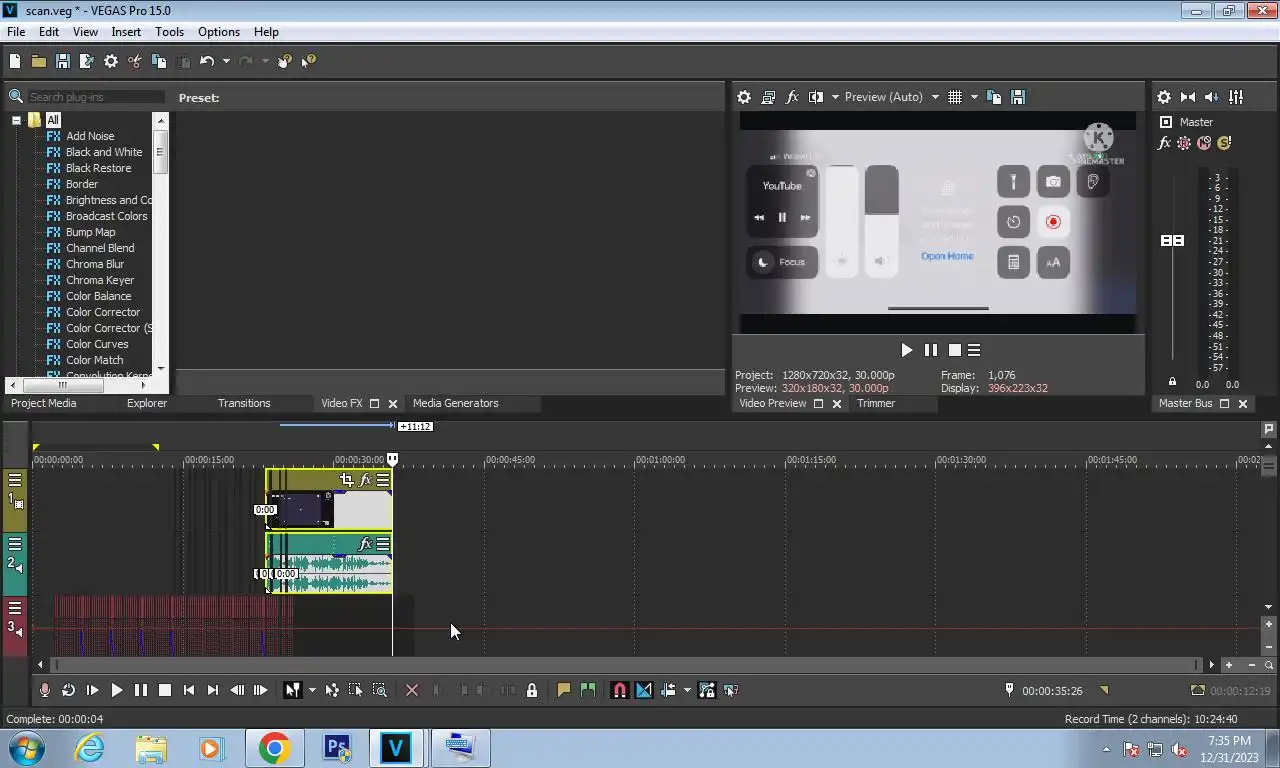
Task: Click the Render As icon in the toolbar
Action: 86,61
